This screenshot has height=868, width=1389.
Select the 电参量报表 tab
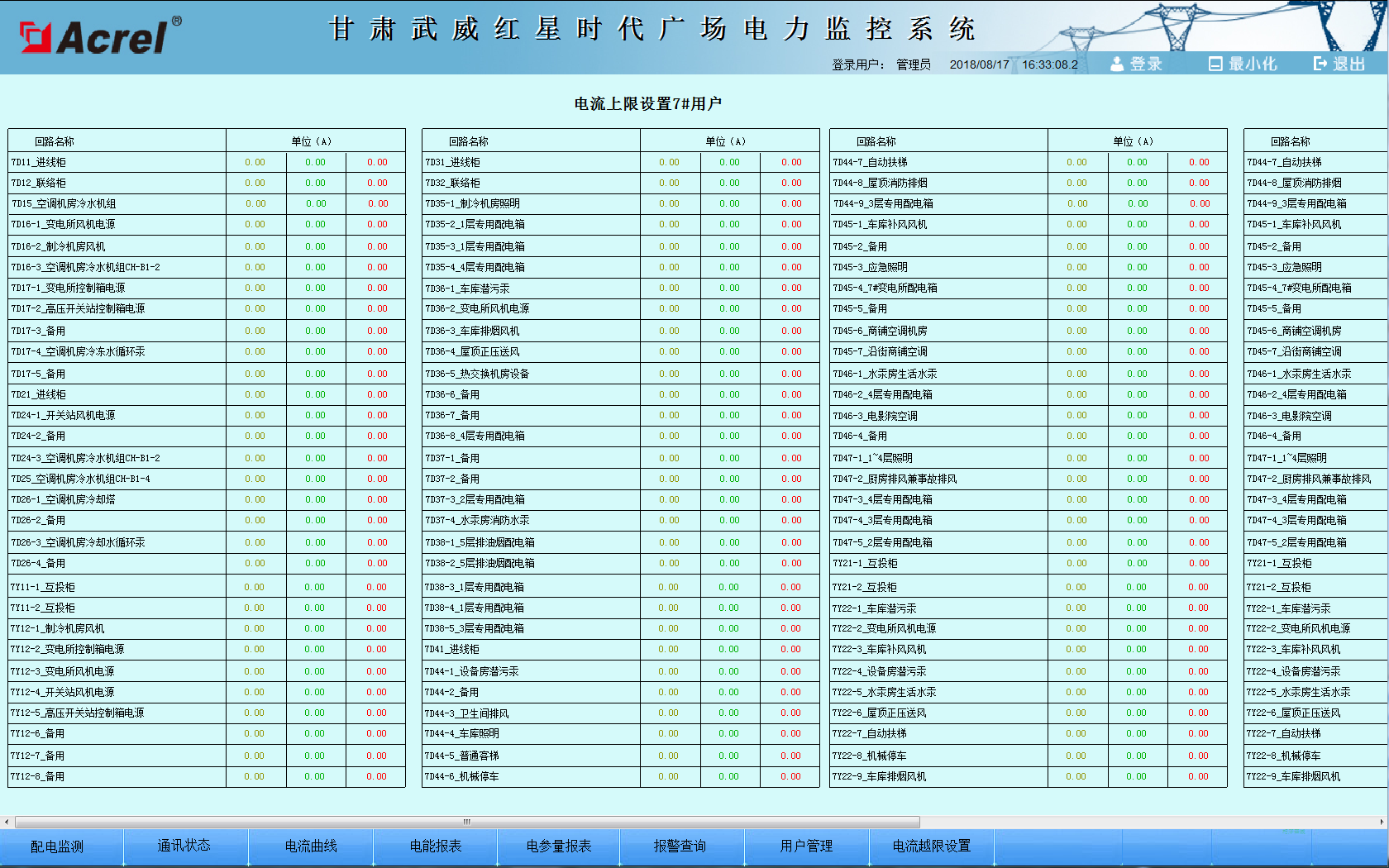click(559, 846)
